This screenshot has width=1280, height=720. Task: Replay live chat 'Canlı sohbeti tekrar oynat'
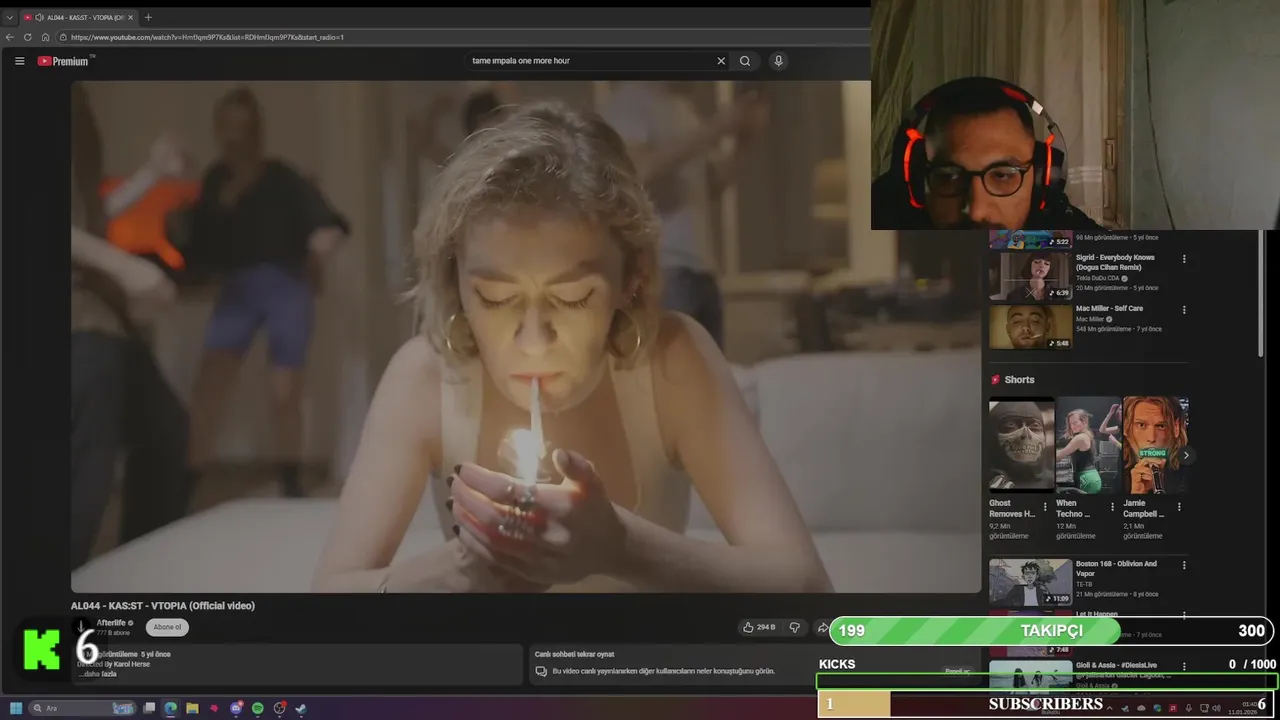coord(574,654)
